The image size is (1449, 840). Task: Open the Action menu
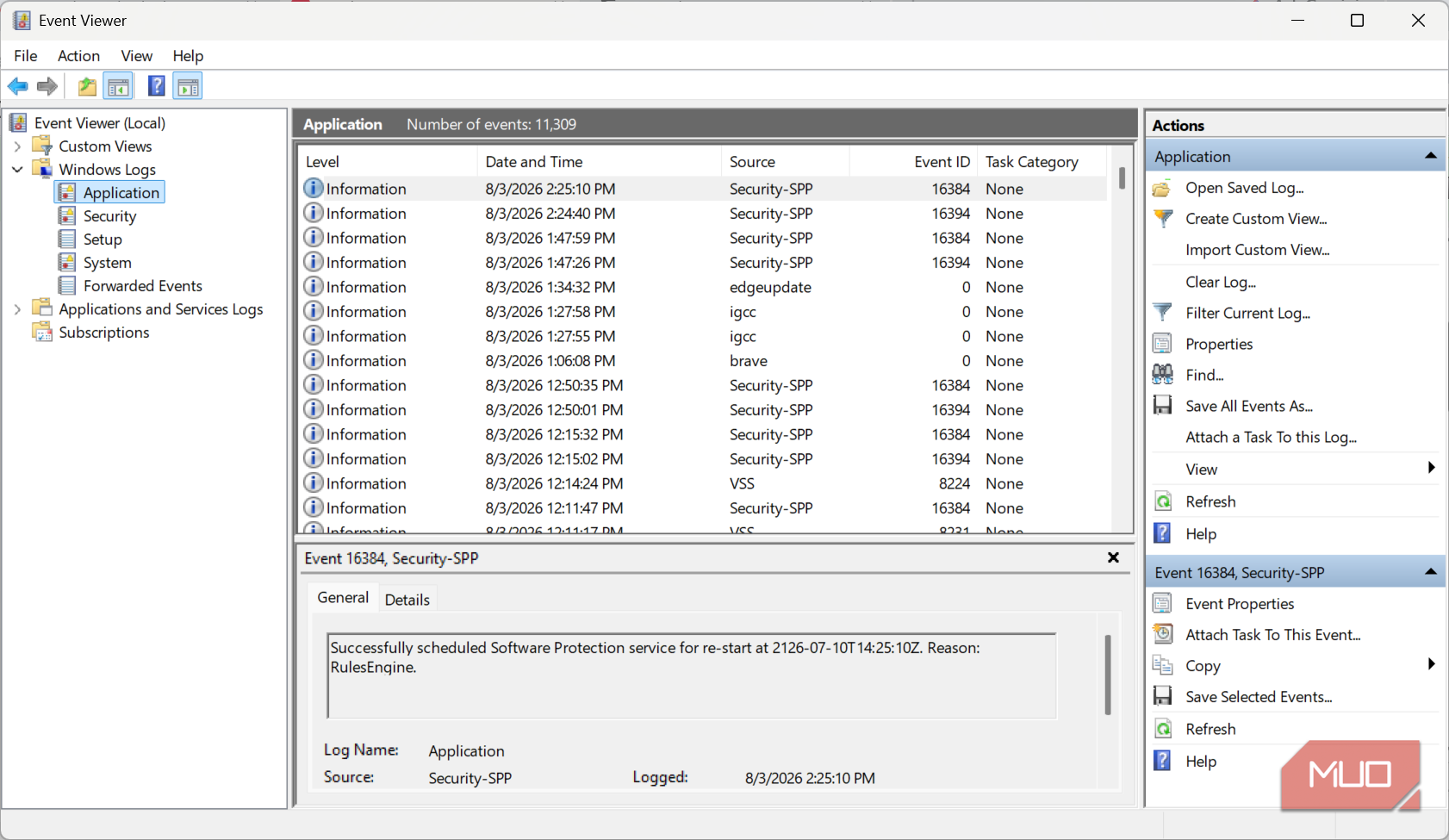[78, 56]
